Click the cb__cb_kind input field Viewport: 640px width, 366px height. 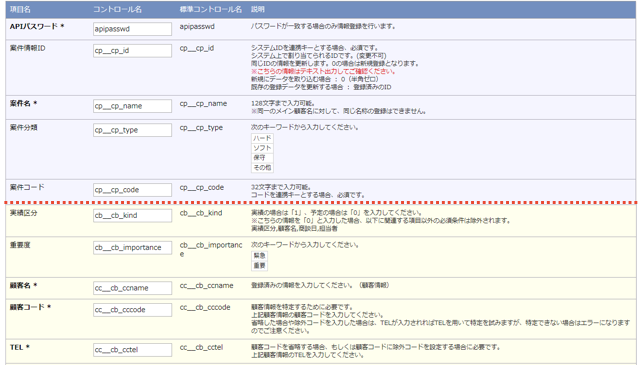(132, 215)
